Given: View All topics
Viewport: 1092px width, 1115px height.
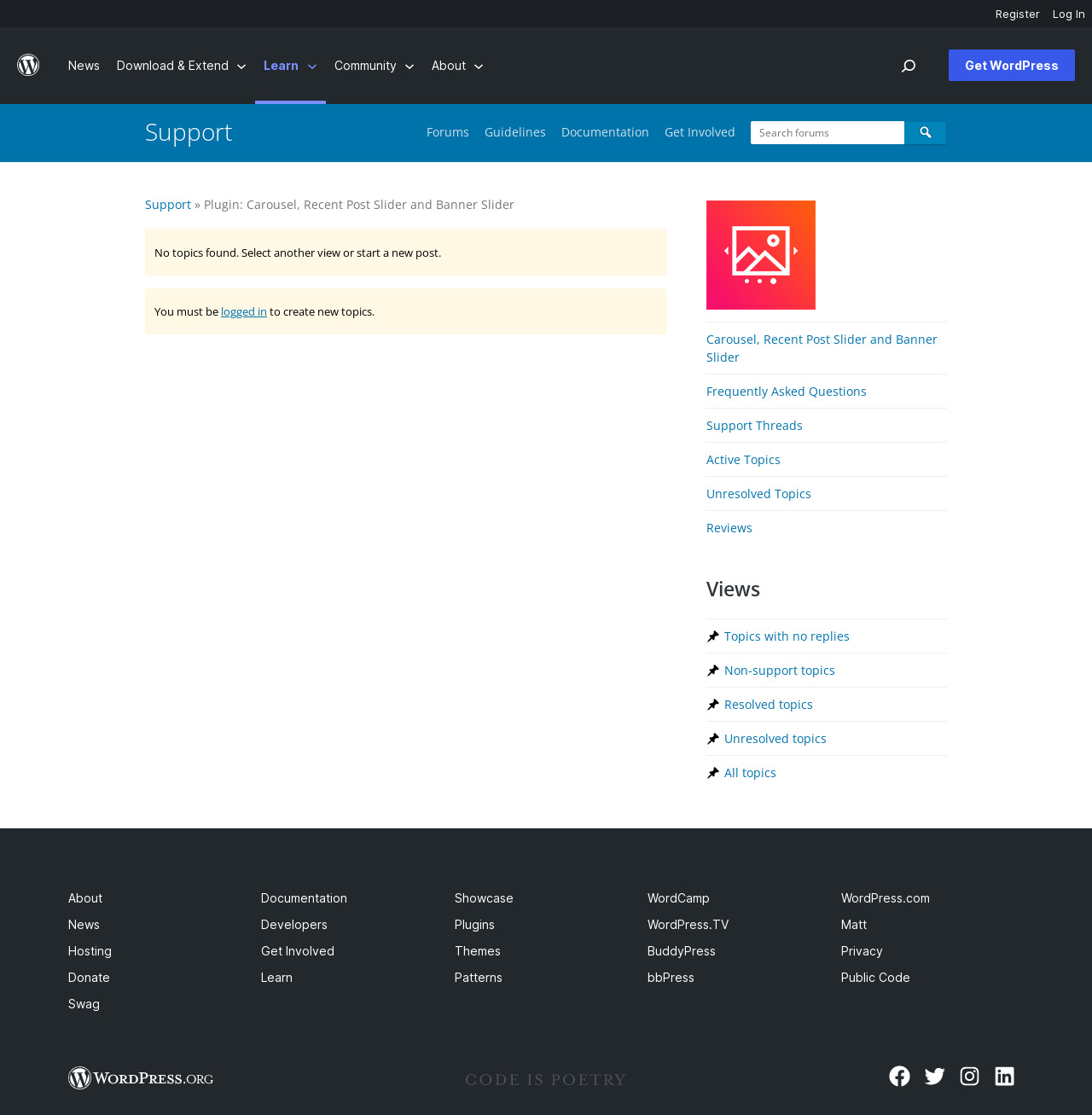Looking at the screenshot, I should 750,773.
